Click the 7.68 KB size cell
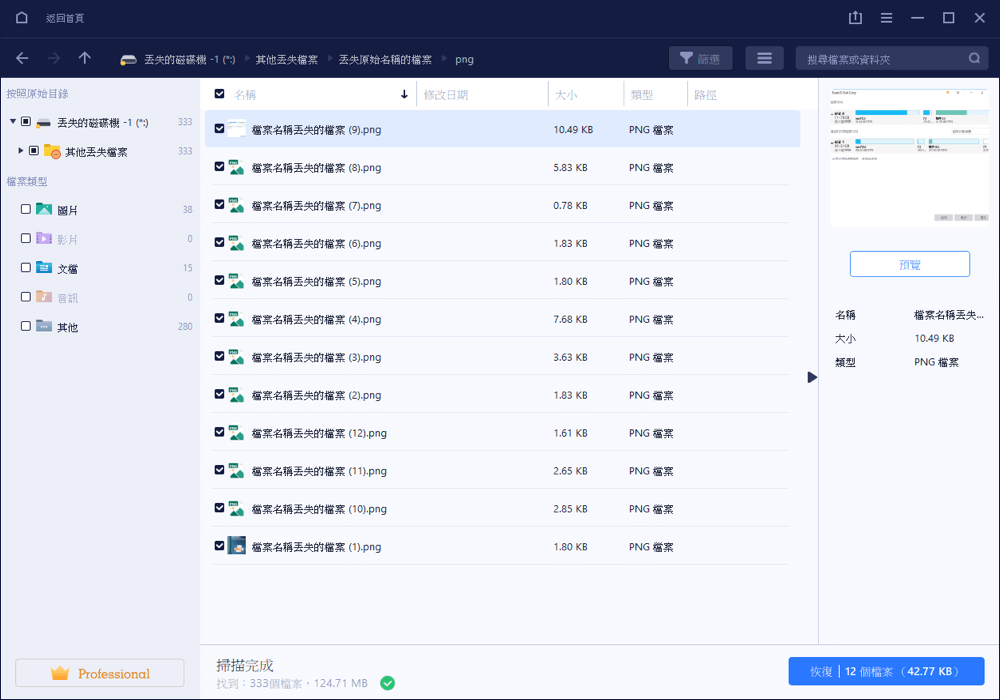Image resolution: width=1000 pixels, height=700 pixels. pos(570,319)
